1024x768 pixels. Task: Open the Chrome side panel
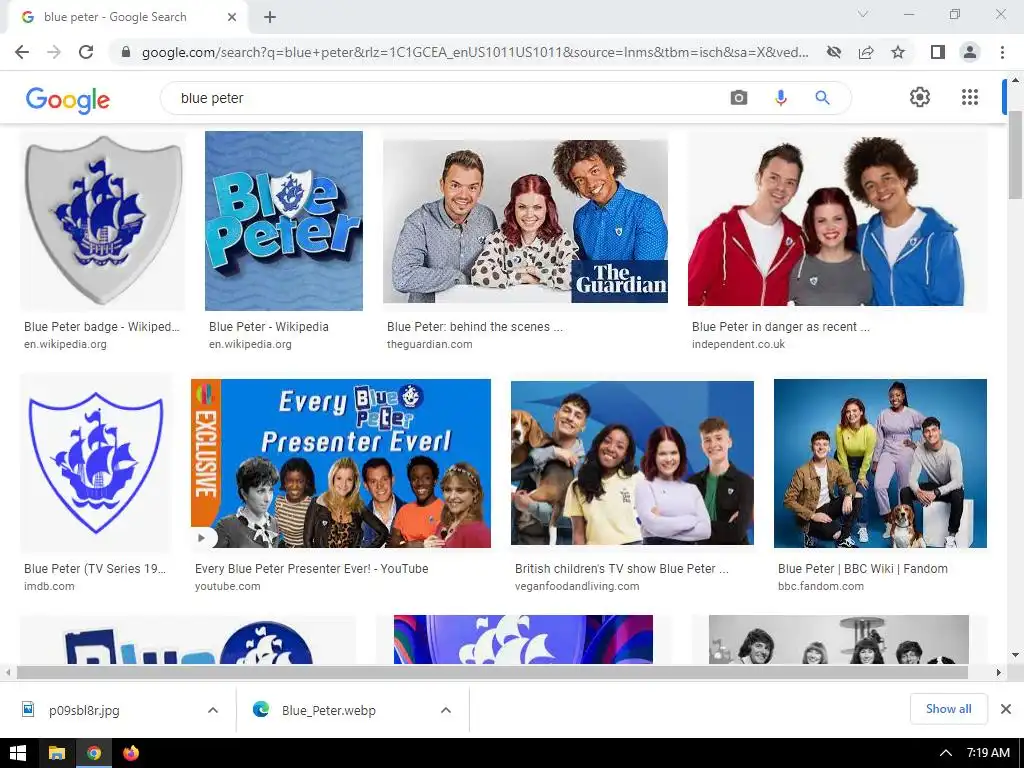coord(938,52)
